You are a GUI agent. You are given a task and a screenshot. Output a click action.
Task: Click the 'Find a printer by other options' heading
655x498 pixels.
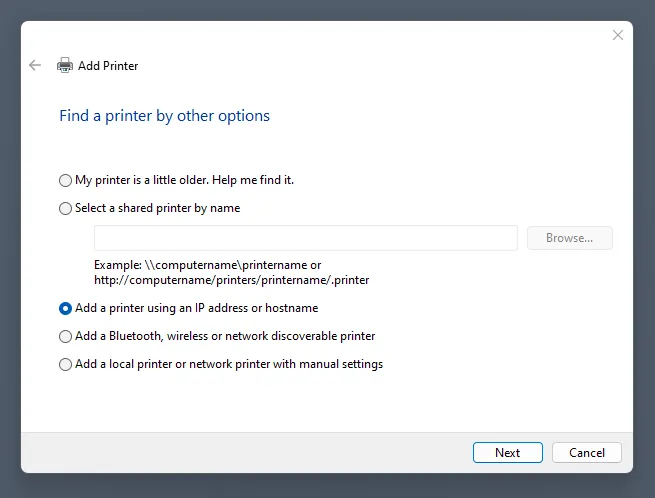tap(164, 116)
